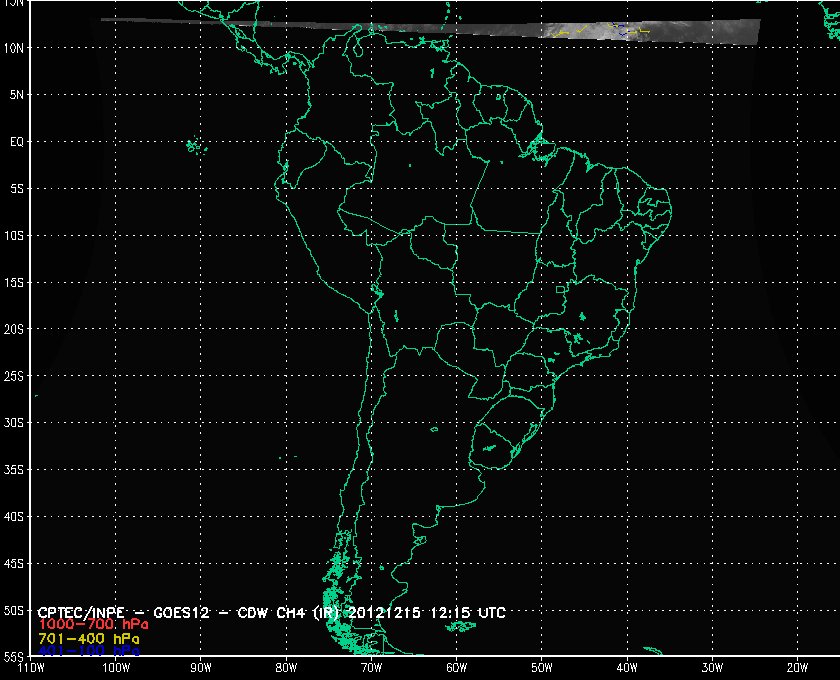Click the Galapagos Islands outline near equator
The image size is (840, 680).
(193, 149)
